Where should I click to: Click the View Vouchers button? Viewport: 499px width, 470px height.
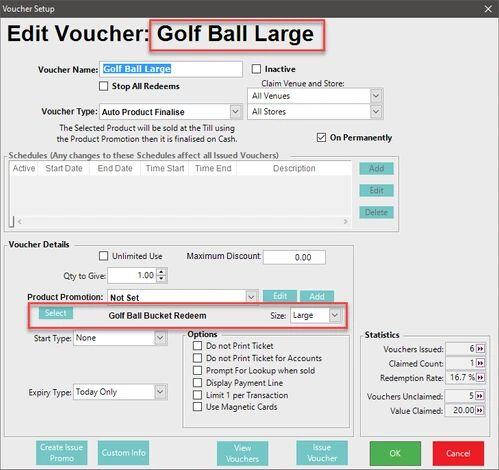[x=242, y=453]
